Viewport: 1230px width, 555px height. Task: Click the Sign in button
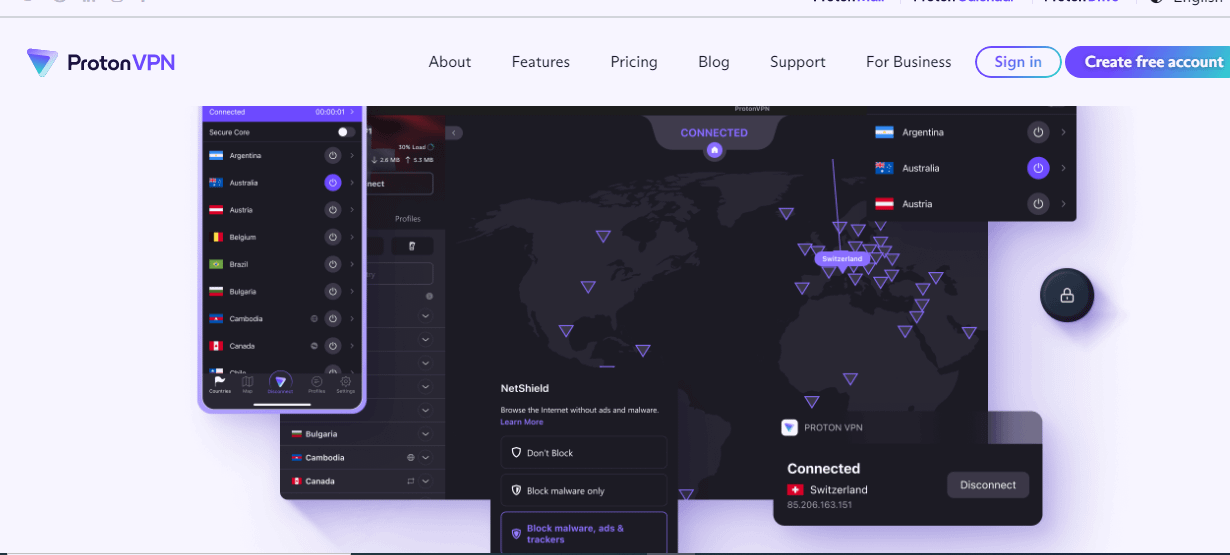click(x=1018, y=62)
